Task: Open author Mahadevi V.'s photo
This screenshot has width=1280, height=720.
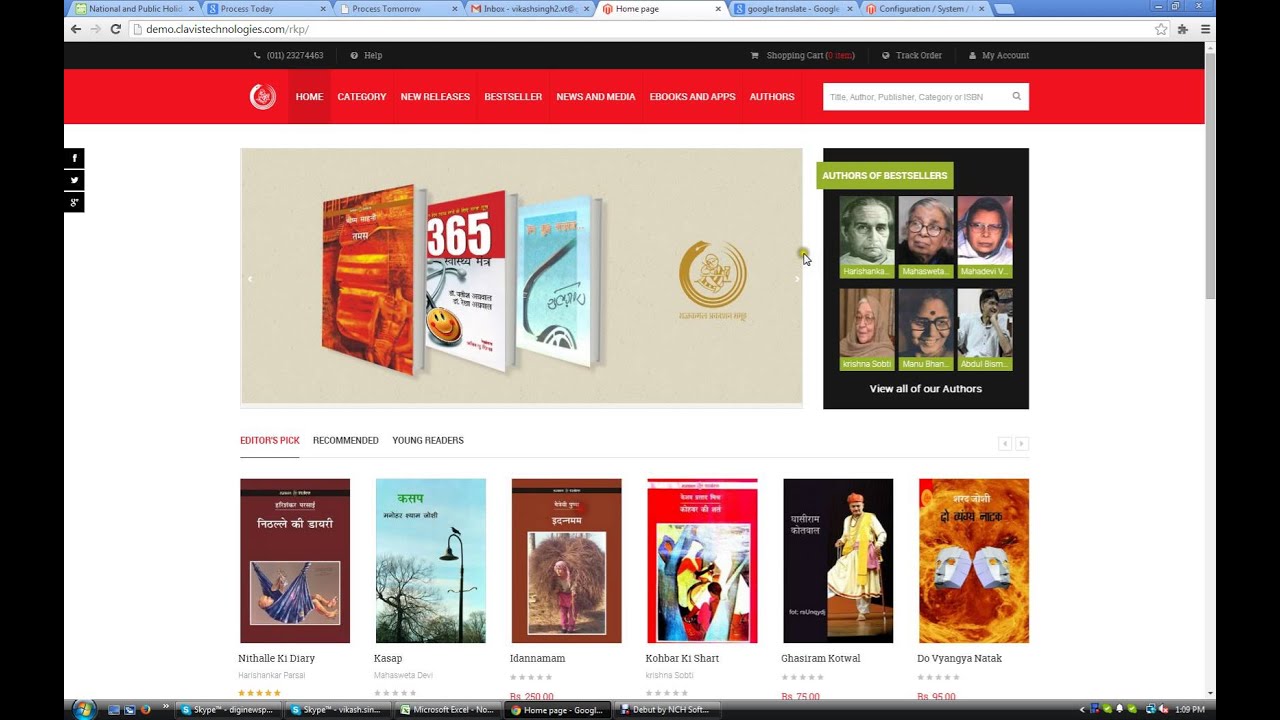Action: (x=985, y=230)
